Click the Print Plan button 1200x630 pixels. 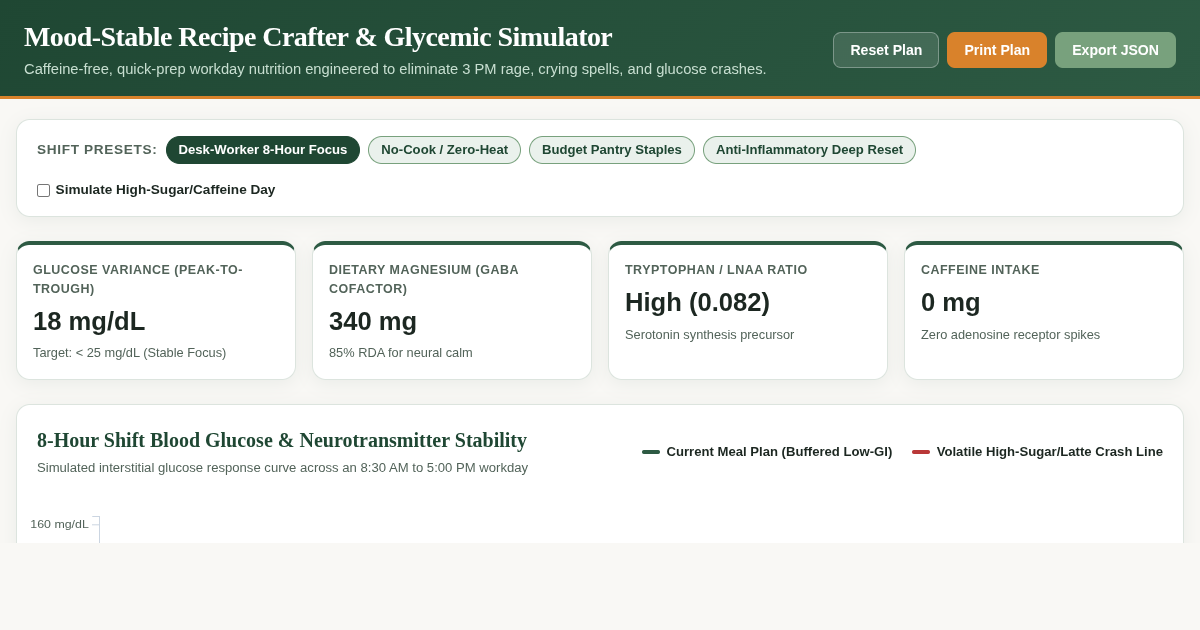(997, 50)
